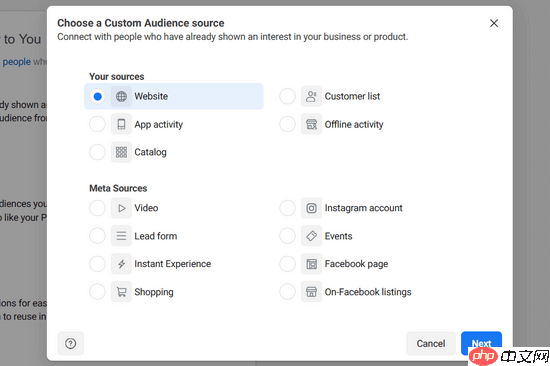Select the Instant Experience radio button

pyautogui.click(x=98, y=264)
